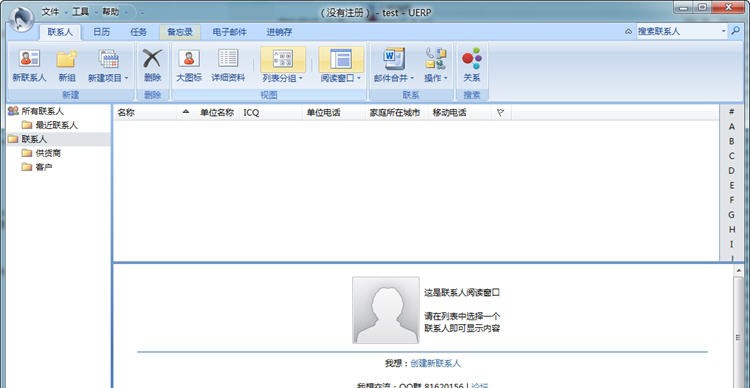750x388 pixels.
Task: Click the 列表分组 list grouping icon
Action: pyautogui.click(x=283, y=59)
